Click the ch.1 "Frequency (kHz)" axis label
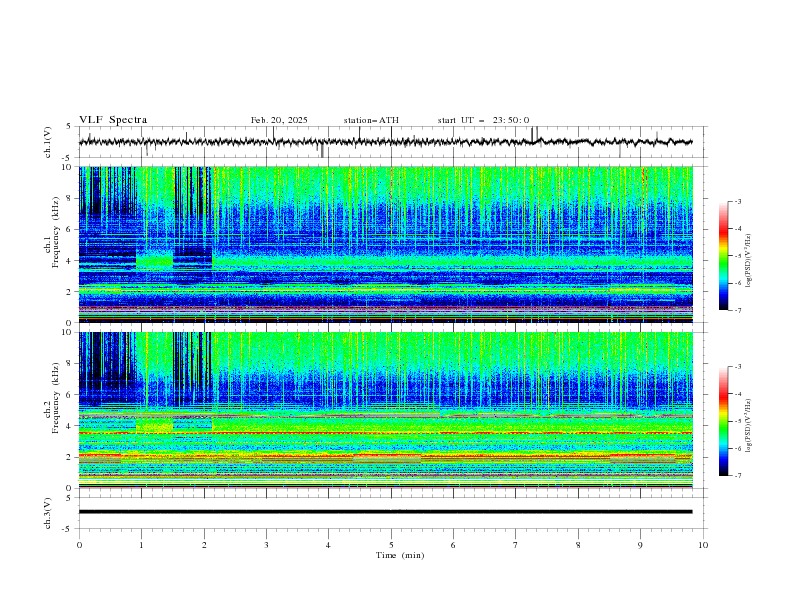The height and width of the screenshot is (612, 792). 56,234
